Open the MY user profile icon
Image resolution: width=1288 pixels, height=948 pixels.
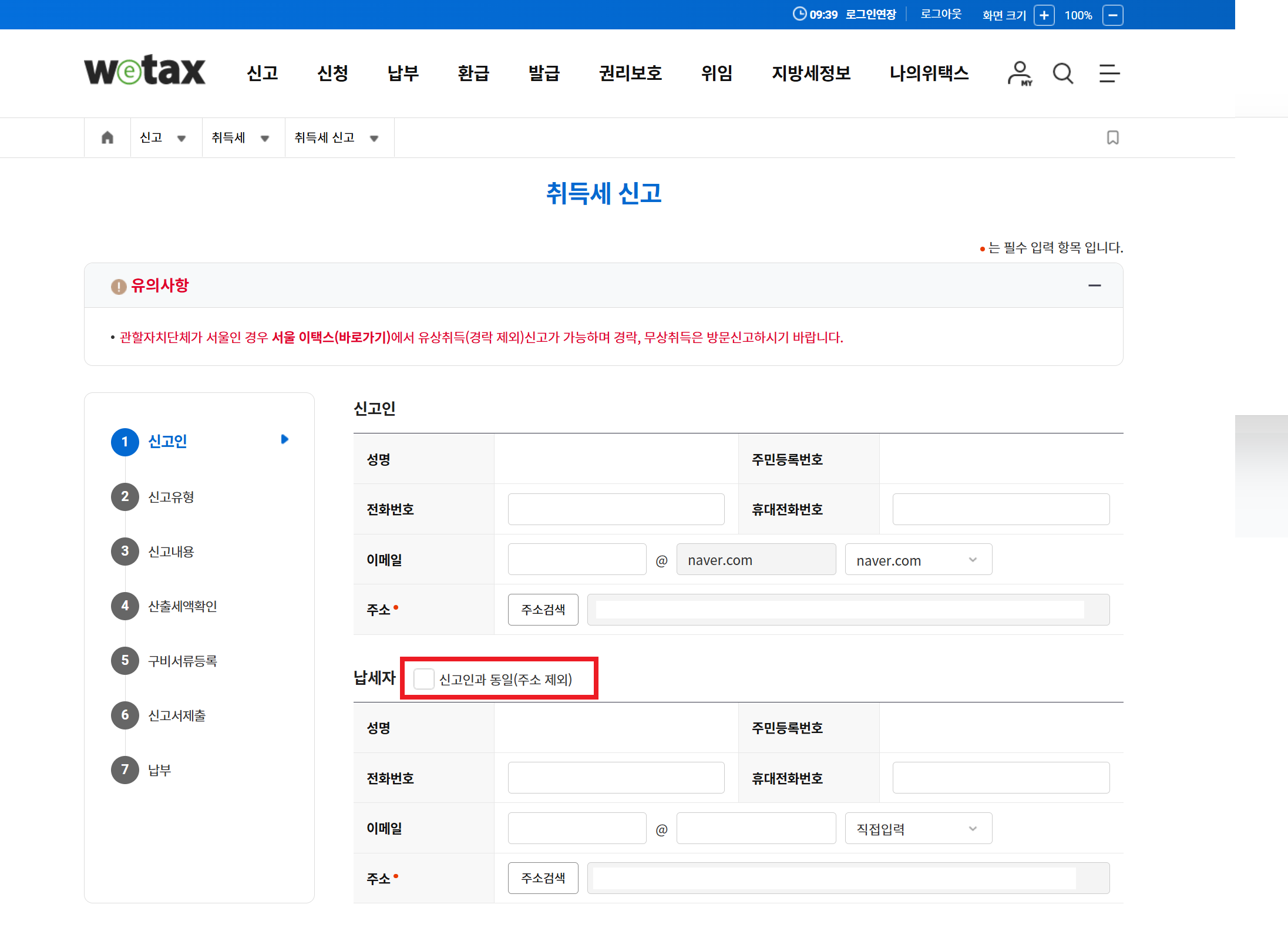coord(1019,73)
